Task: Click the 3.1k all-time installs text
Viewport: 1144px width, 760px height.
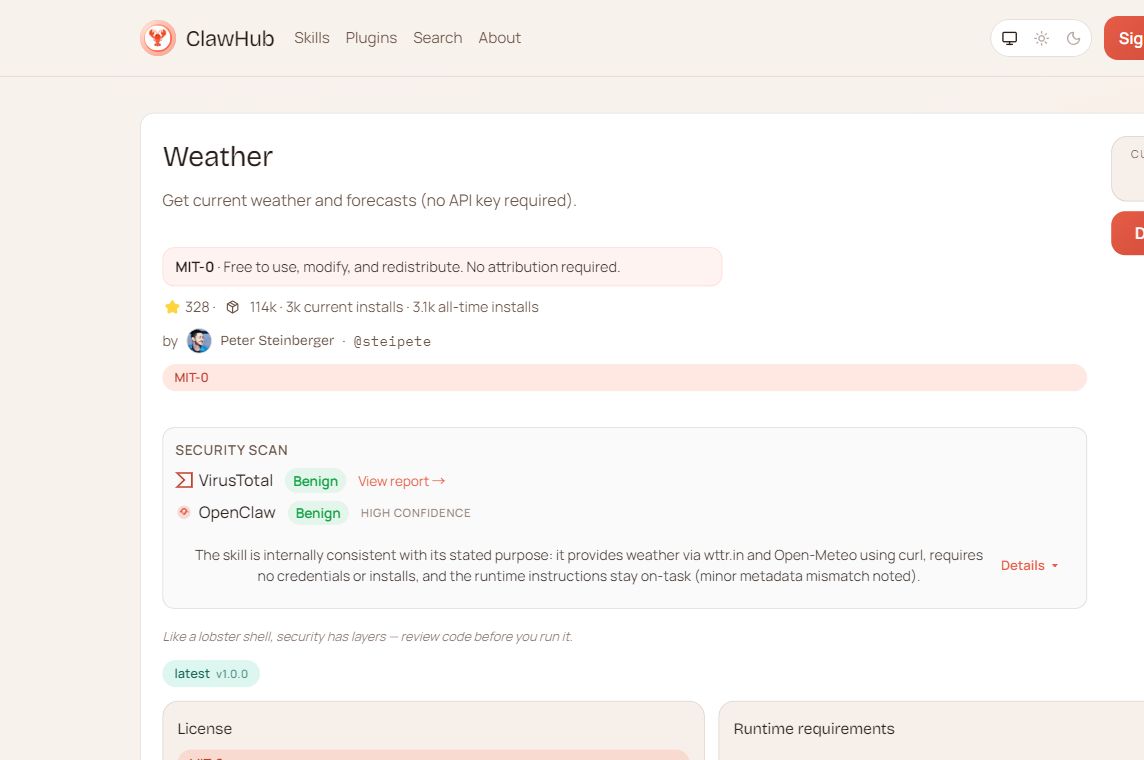Action: pos(476,307)
